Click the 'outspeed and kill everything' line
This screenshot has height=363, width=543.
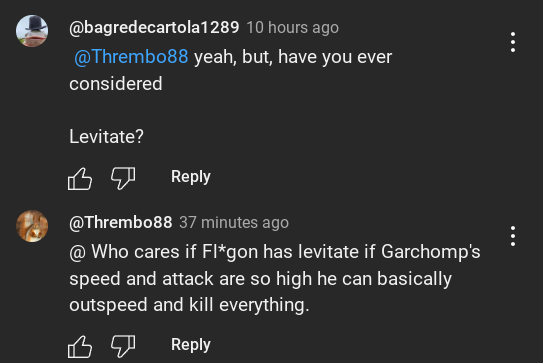(x=189, y=305)
